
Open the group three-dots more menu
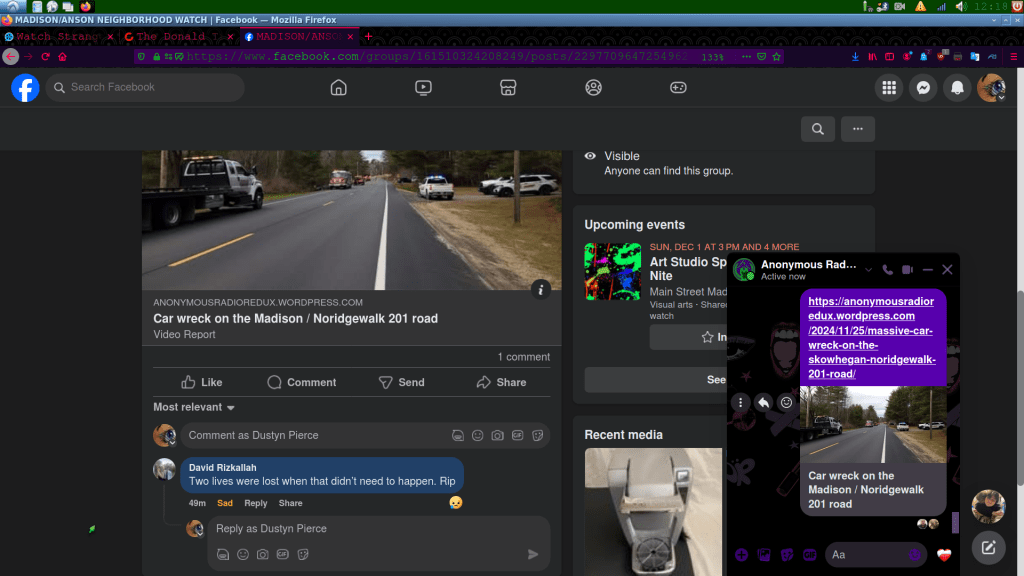point(858,129)
